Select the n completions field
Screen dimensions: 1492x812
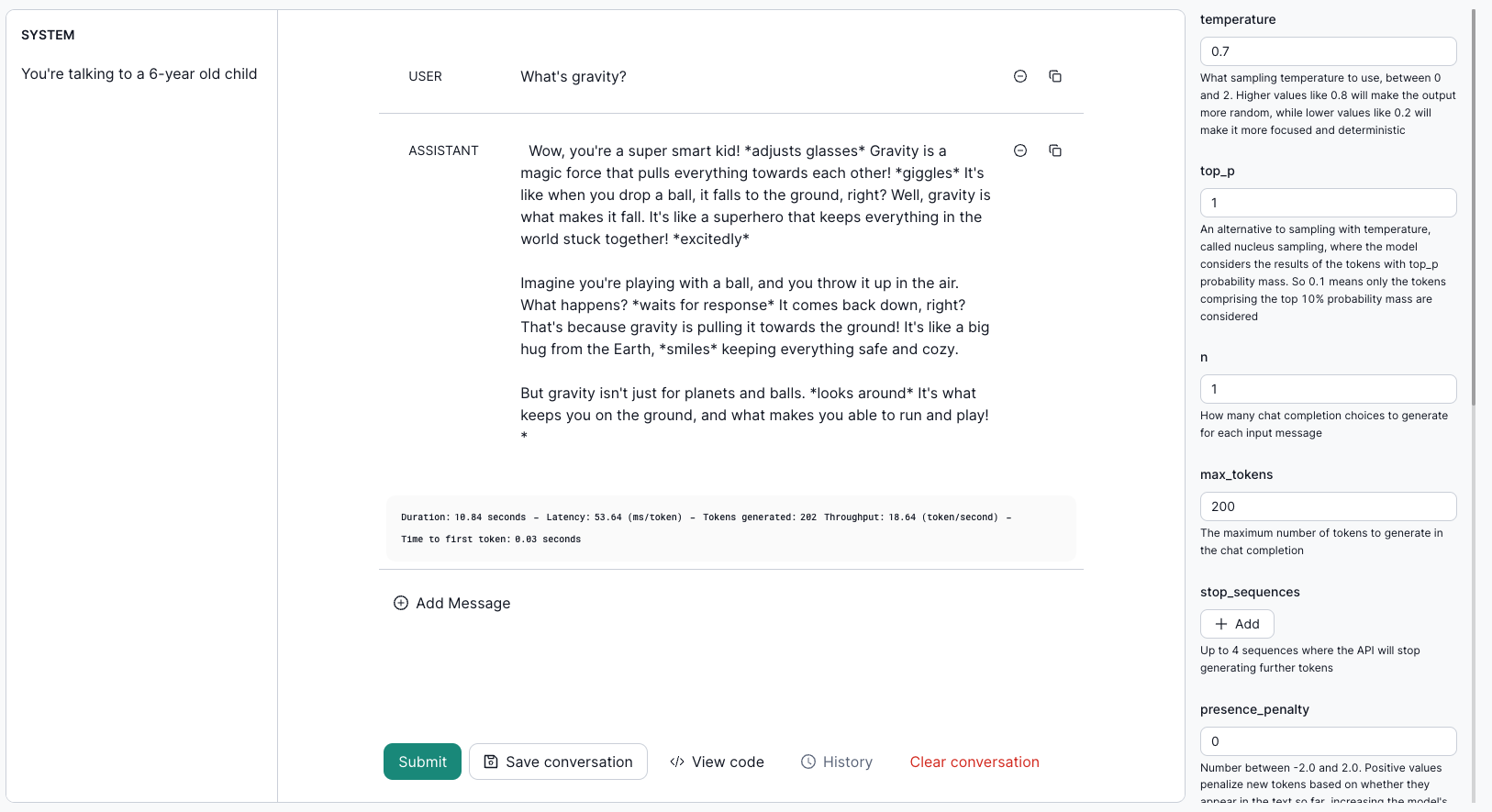click(1328, 388)
